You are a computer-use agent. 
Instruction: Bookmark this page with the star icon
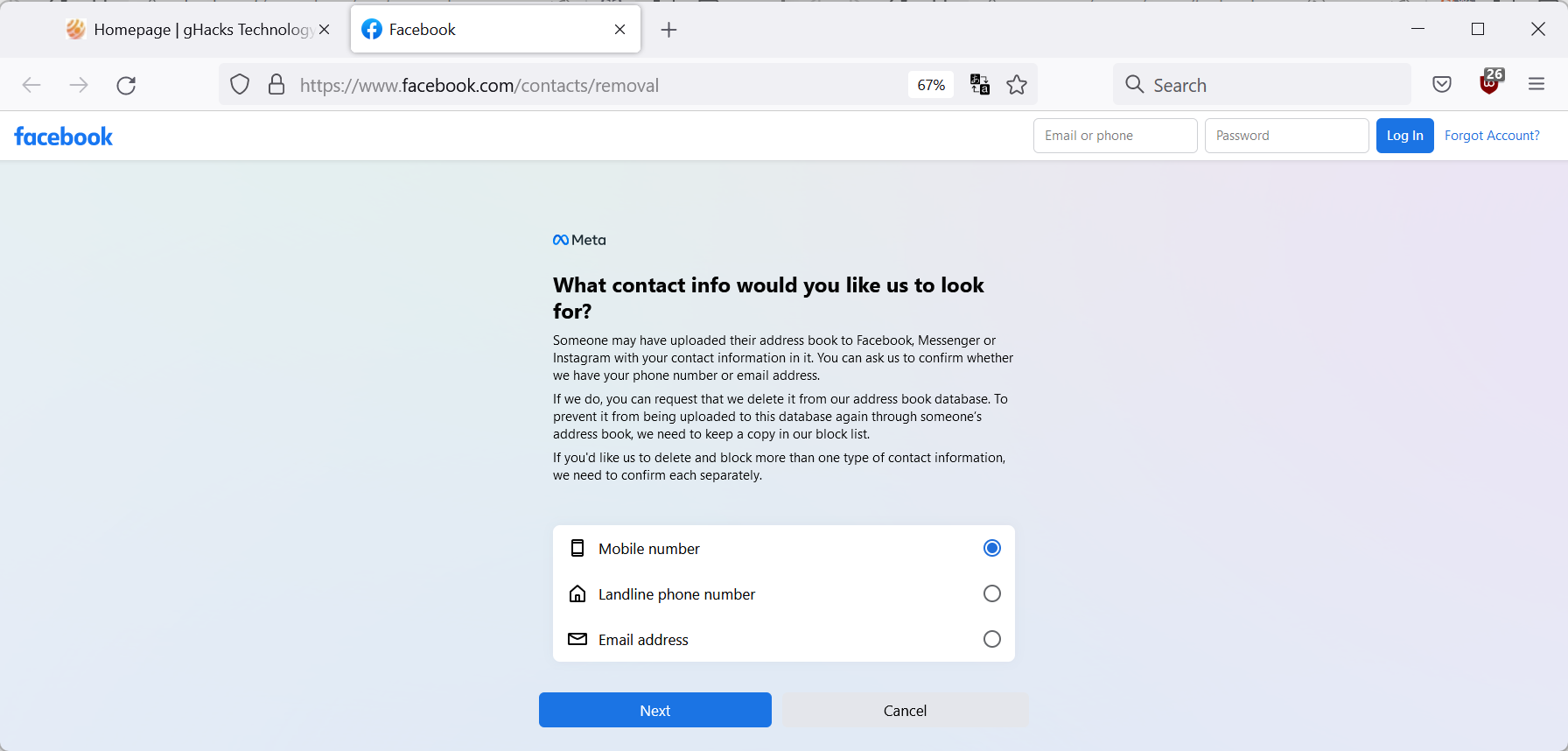(1017, 85)
